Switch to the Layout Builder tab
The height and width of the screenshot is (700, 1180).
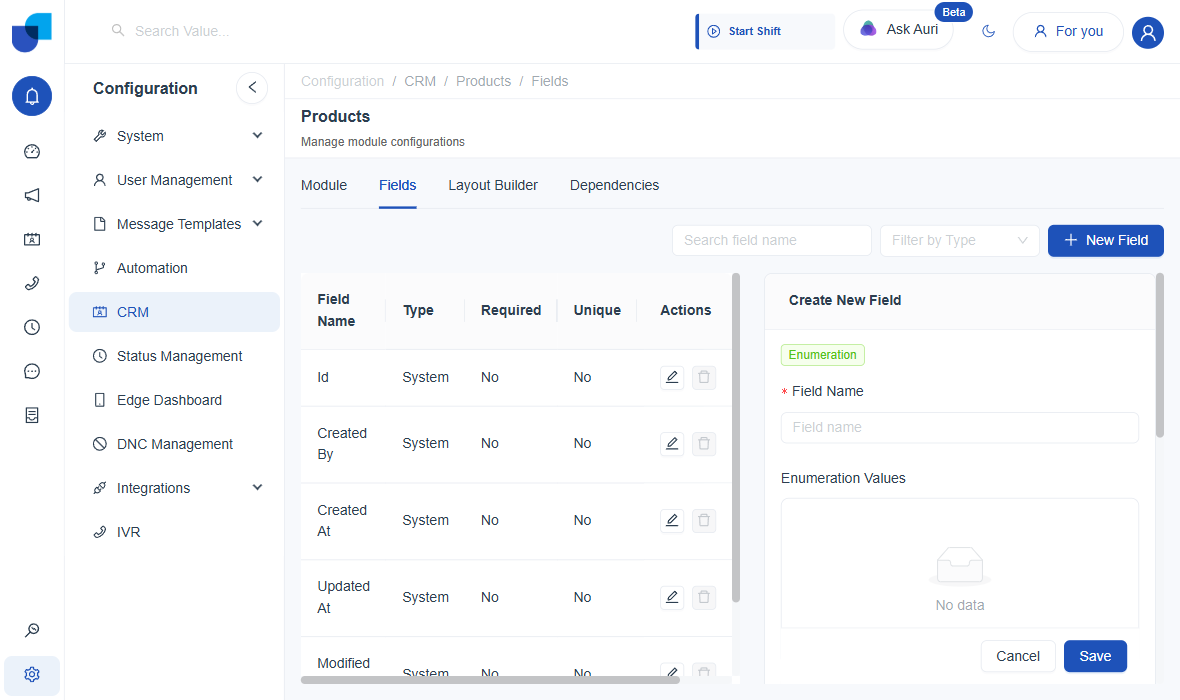493,185
